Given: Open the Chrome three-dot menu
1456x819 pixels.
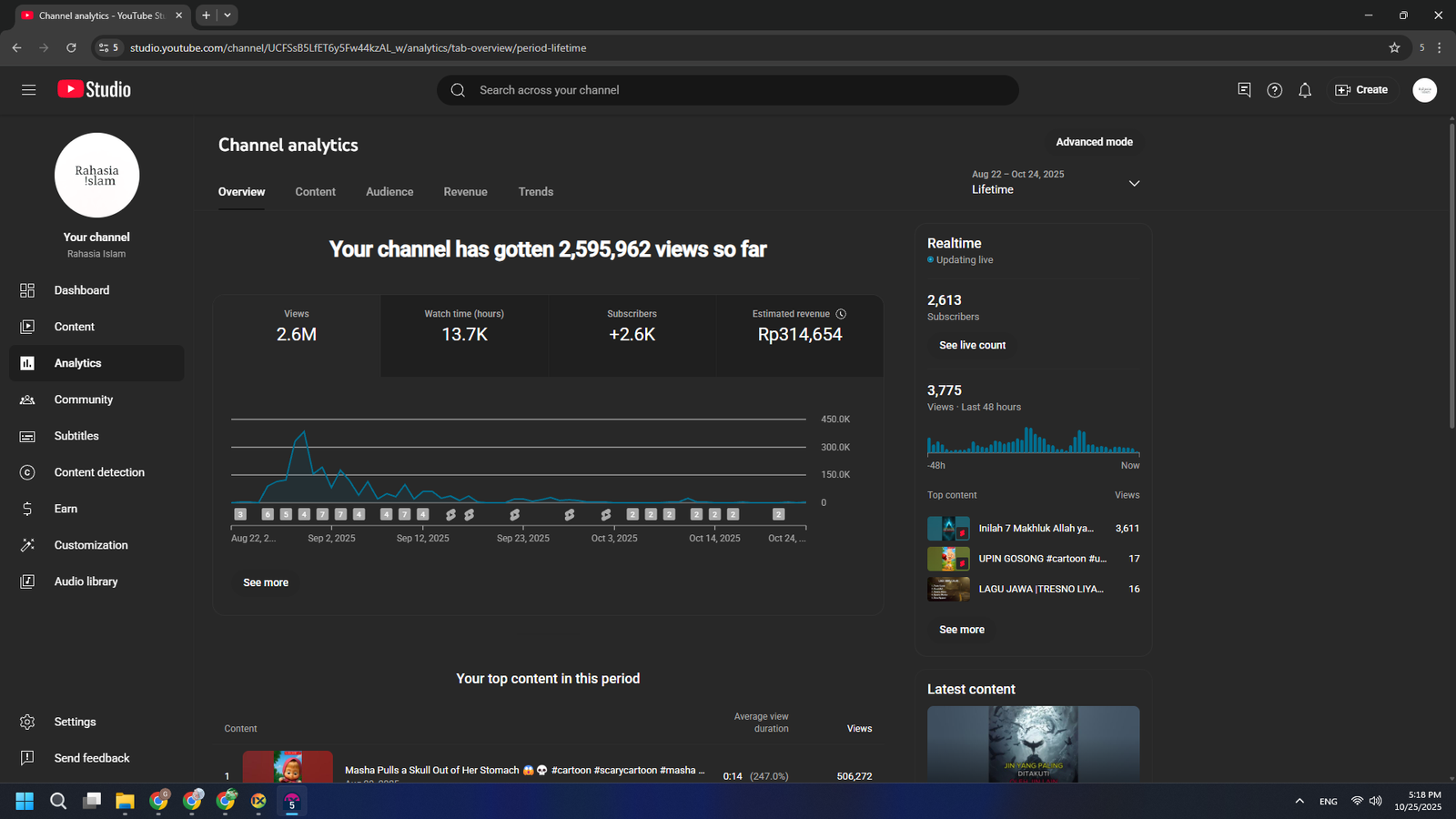Looking at the screenshot, I should pyautogui.click(x=1440, y=47).
